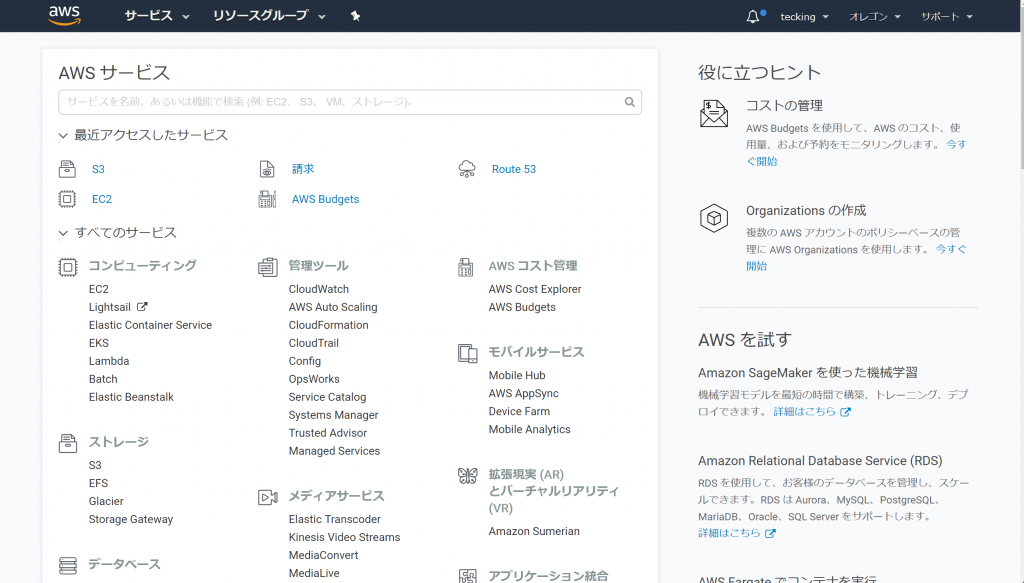
Task: Open AWS Cost Explorer
Action: point(535,289)
